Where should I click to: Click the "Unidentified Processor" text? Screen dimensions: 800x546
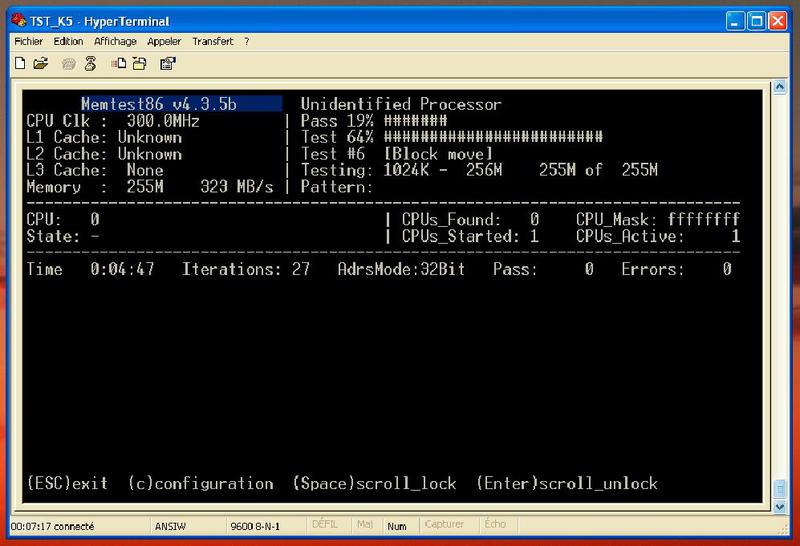[401, 104]
